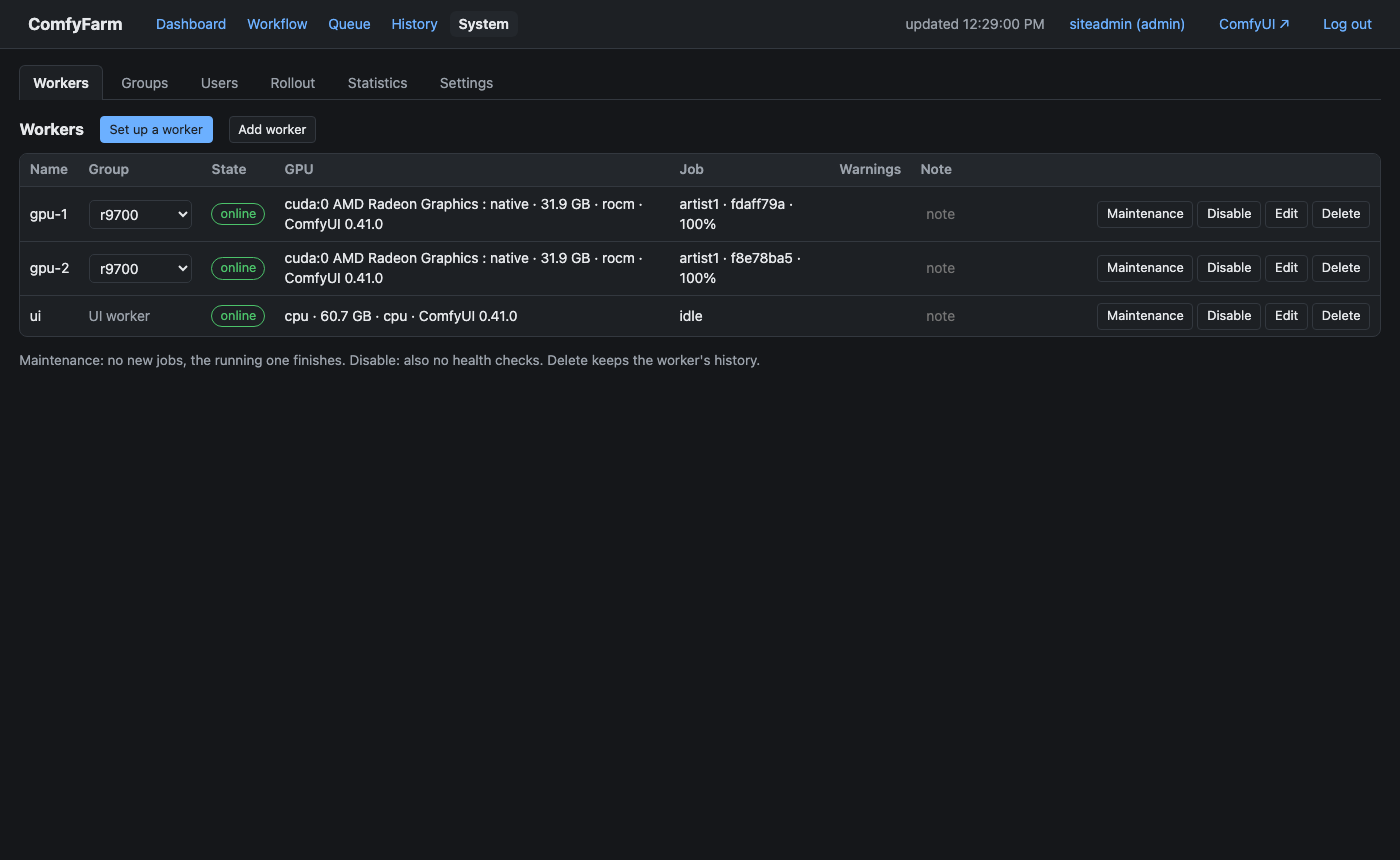The image size is (1400, 860).
Task: Disable the gpu-2 worker
Action: tap(1229, 268)
